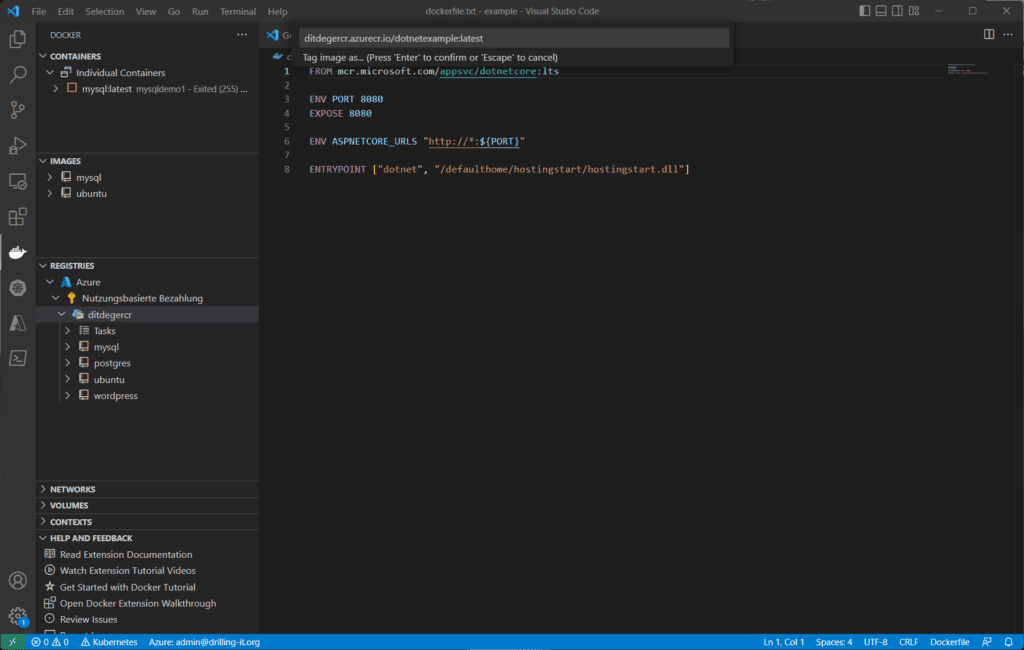This screenshot has width=1024, height=650.
Task: Toggle the secondary side bar layout icon
Action: click(897, 11)
